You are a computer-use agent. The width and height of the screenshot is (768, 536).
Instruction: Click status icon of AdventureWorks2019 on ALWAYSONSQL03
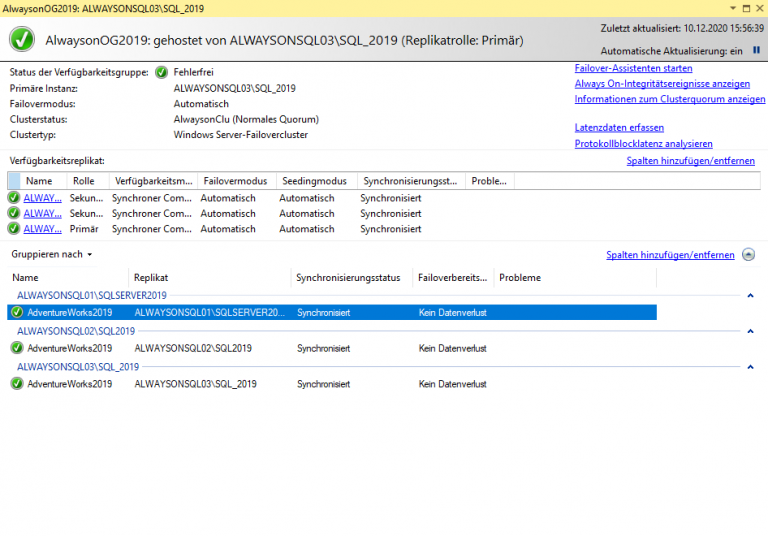point(17,384)
